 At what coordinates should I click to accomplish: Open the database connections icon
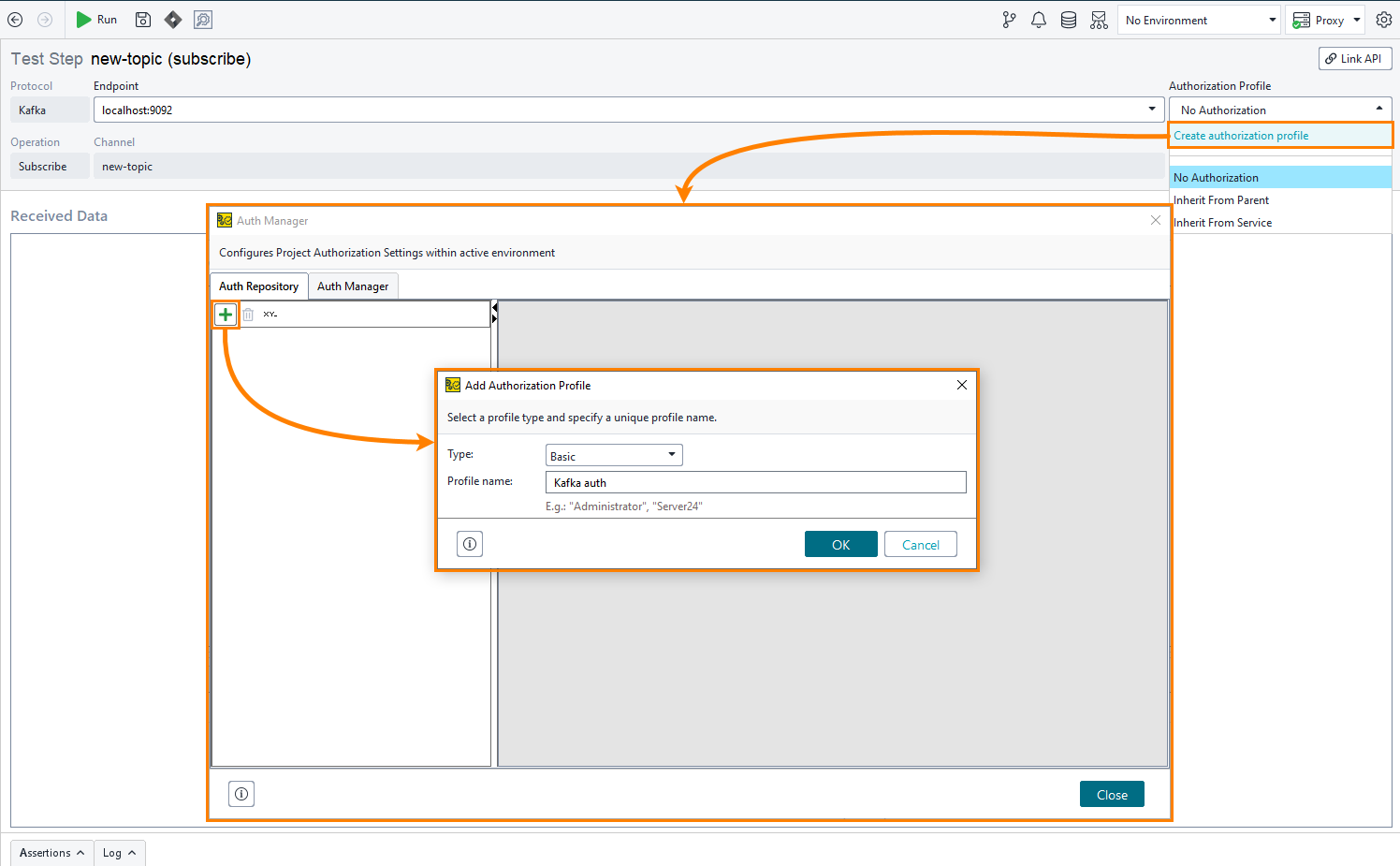click(1069, 19)
